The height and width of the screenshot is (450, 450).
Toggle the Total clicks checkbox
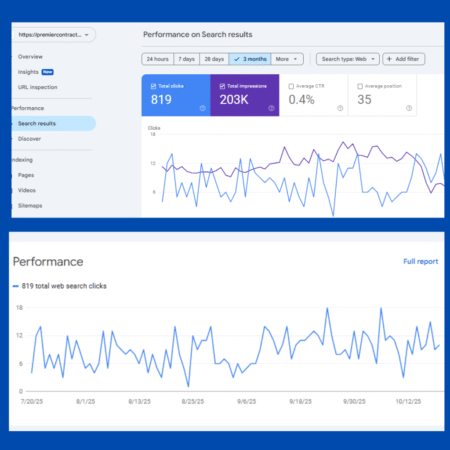coord(153,86)
